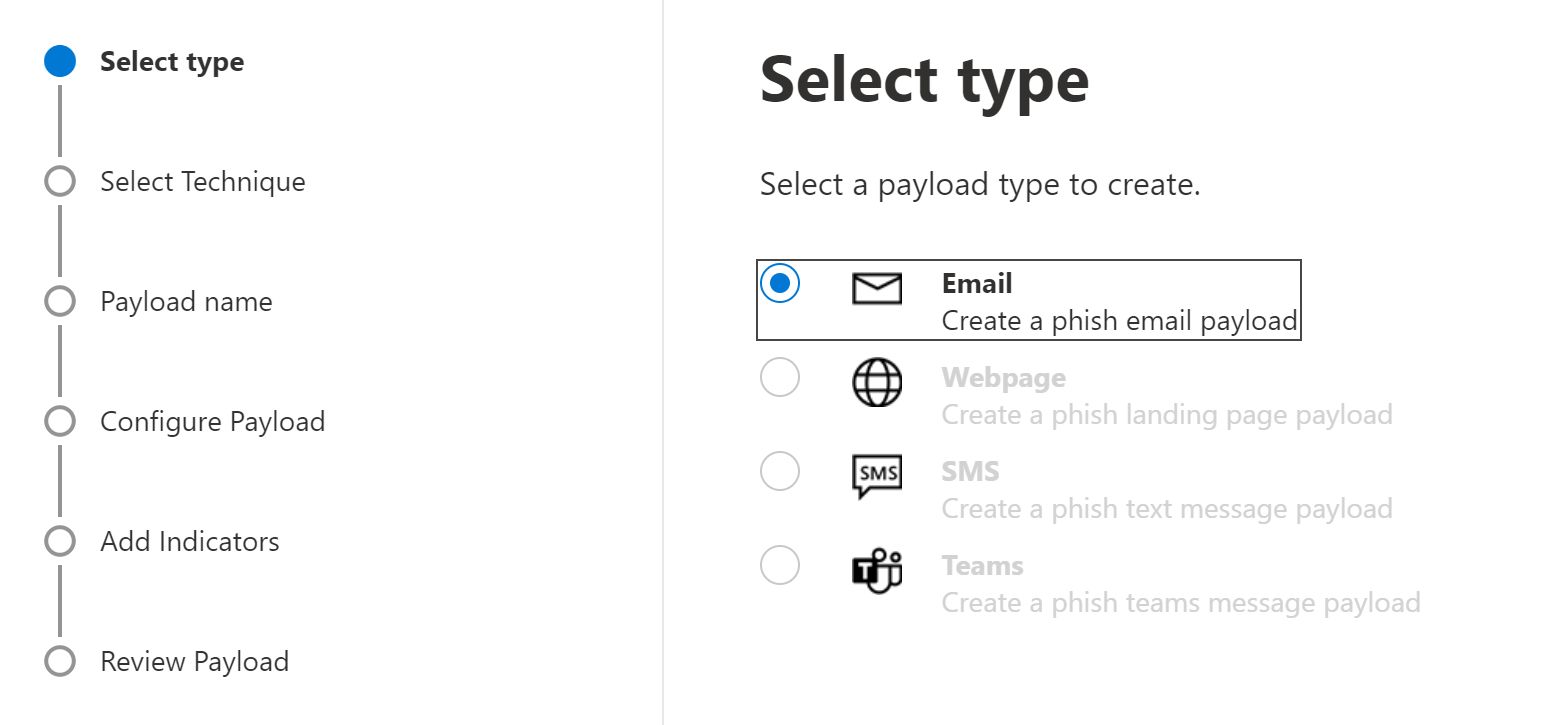Click the Email envelope icon
This screenshot has width=1548, height=725.
(x=876, y=289)
